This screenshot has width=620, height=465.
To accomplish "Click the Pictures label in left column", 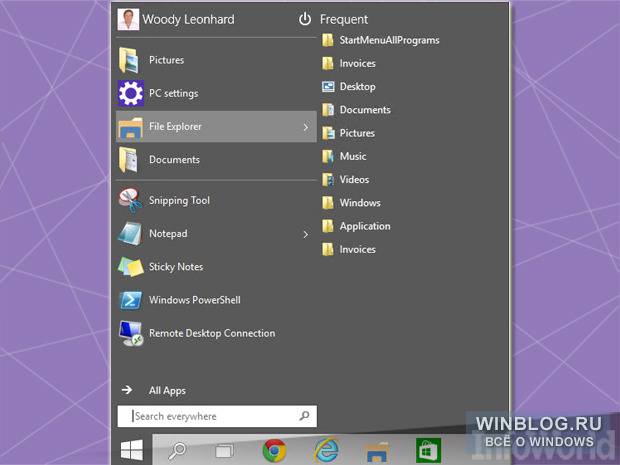I will click(x=166, y=60).
